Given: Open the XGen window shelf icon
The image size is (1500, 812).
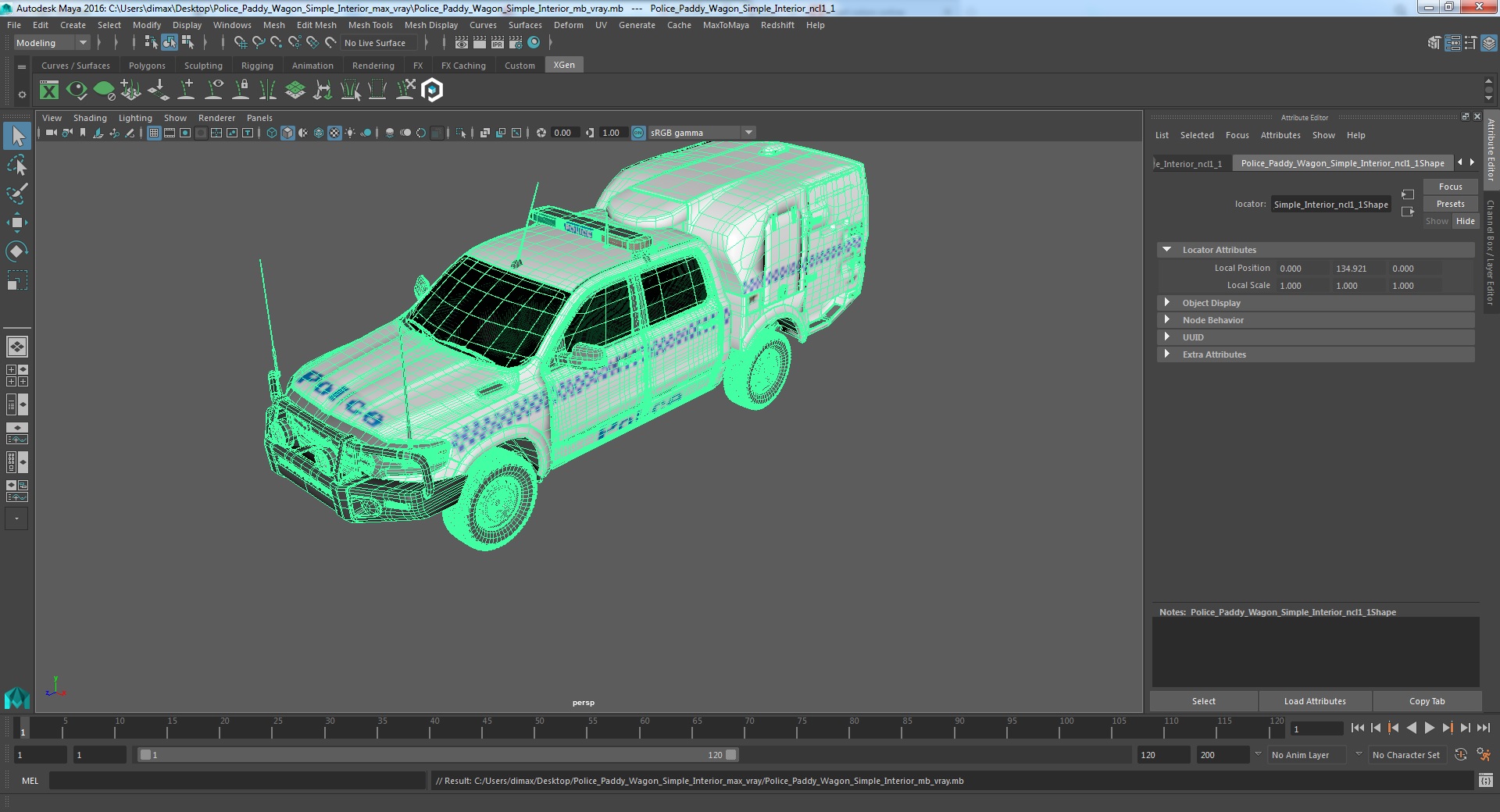Looking at the screenshot, I should point(49,91).
